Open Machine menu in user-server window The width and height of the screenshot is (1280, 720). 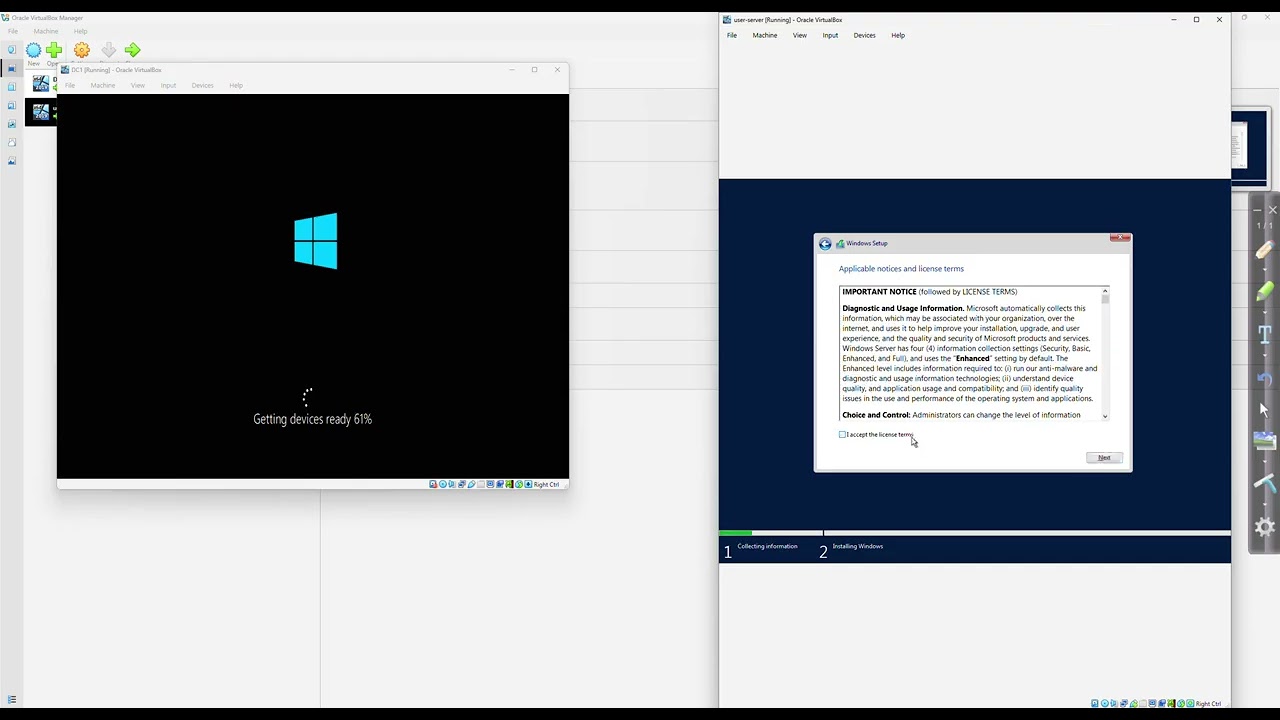[765, 35]
